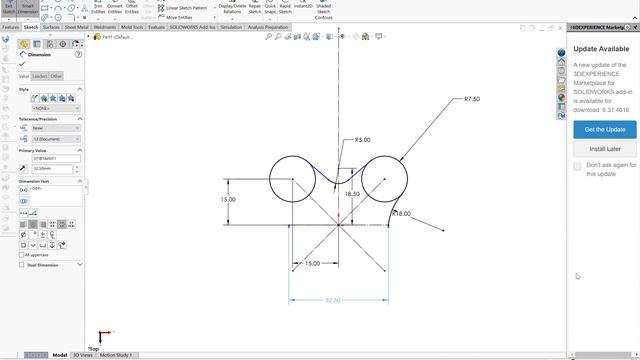Screen dimensions: 640x360
Task: Toggle right justify for dimension text
Action: 43,224
